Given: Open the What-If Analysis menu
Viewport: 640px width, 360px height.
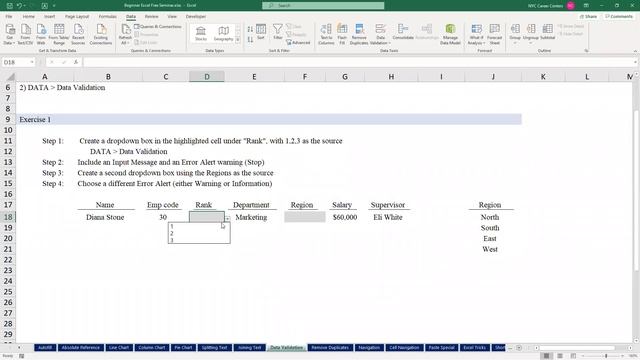Looking at the screenshot, I should point(476,34).
